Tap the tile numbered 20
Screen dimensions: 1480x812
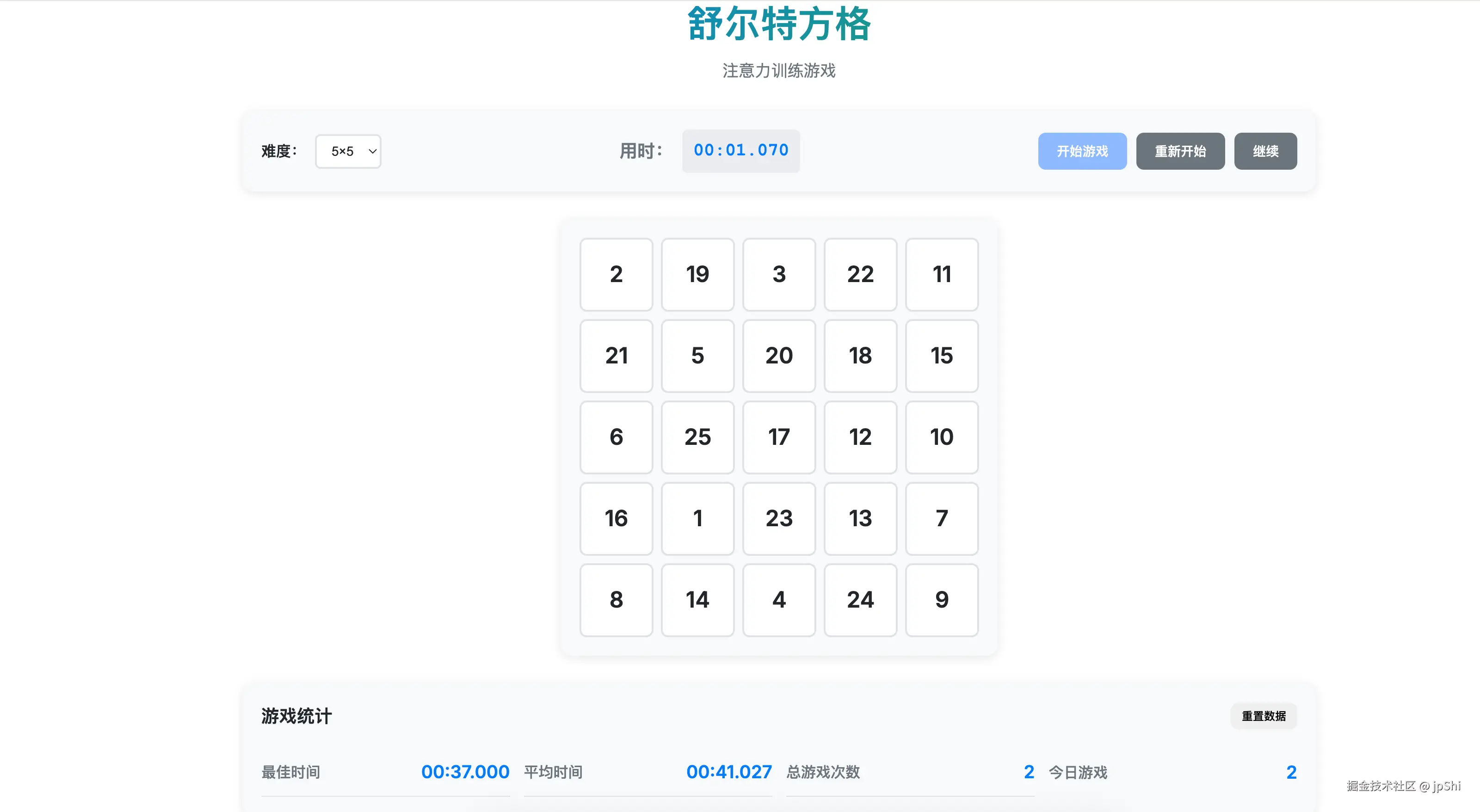pyautogui.click(x=778, y=356)
